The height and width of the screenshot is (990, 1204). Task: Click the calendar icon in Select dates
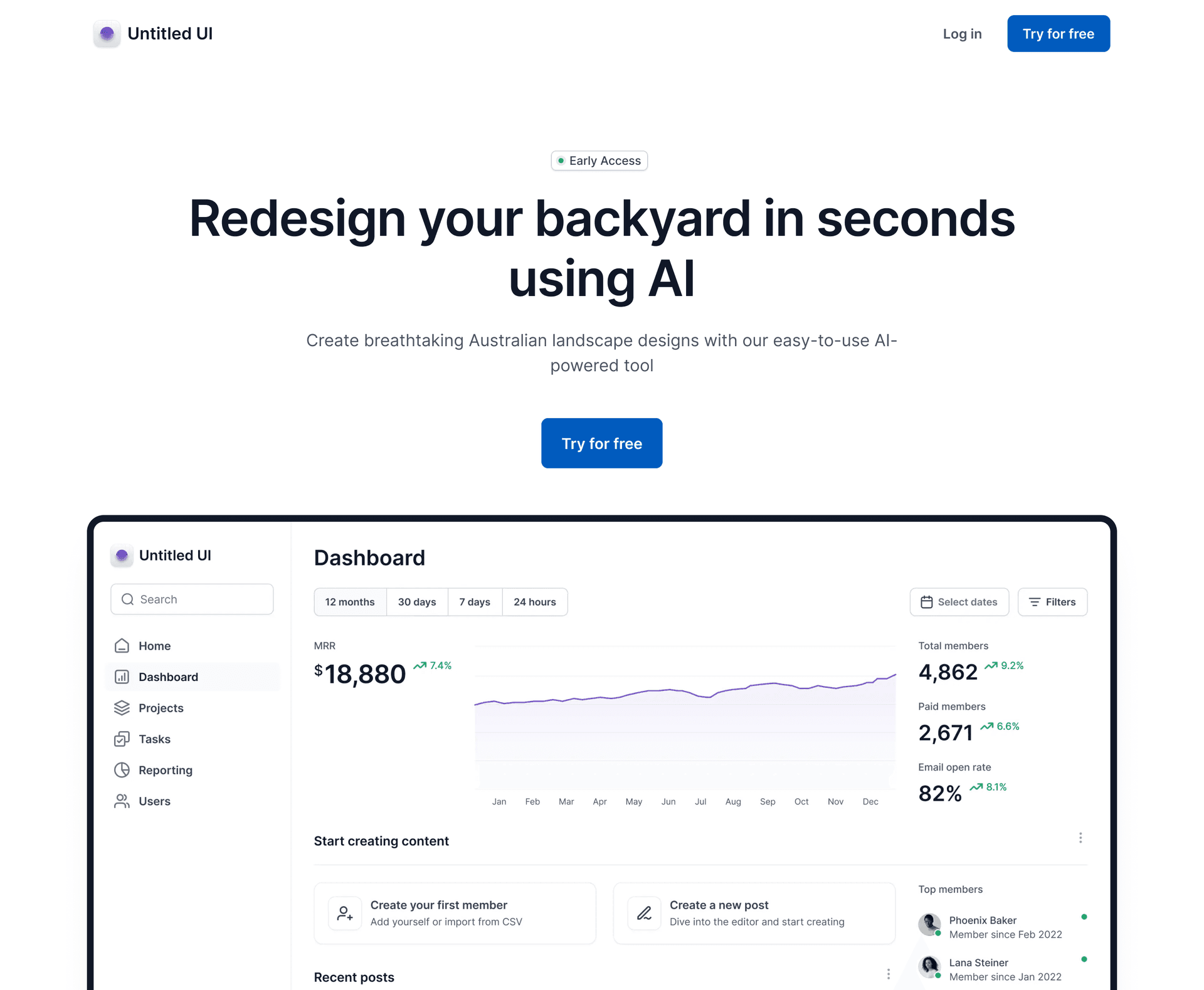tap(926, 602)
